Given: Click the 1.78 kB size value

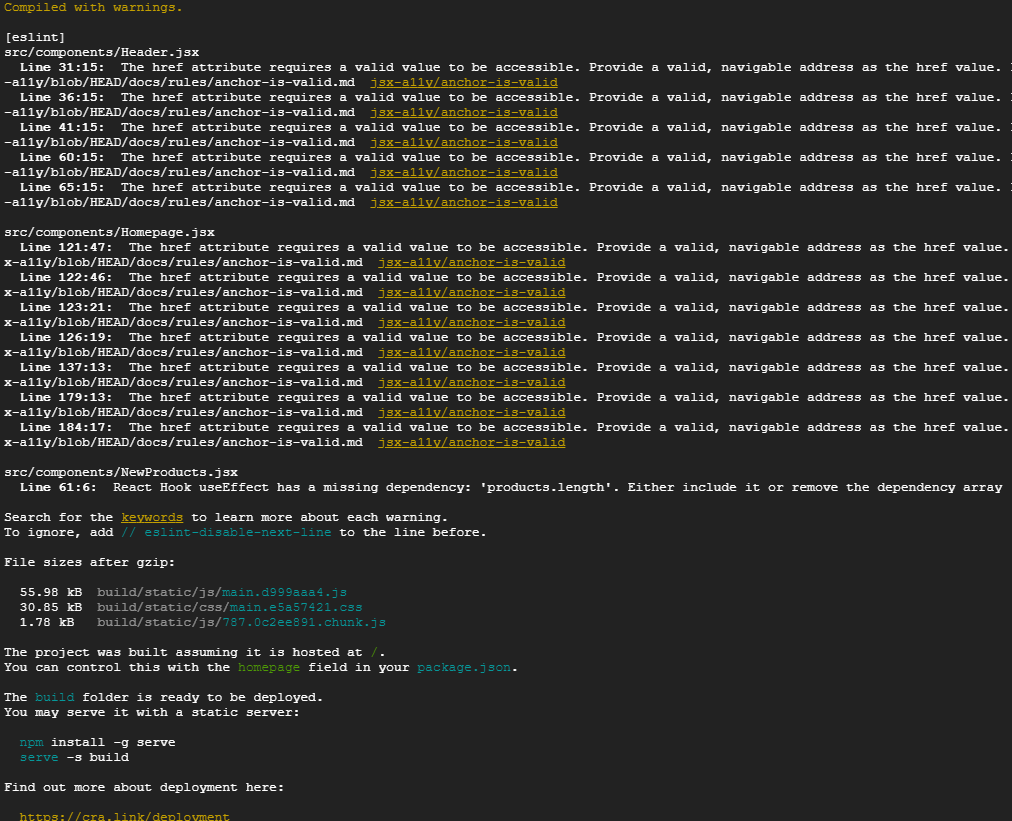Looking at the screenshot, I should tap(47, 623).
